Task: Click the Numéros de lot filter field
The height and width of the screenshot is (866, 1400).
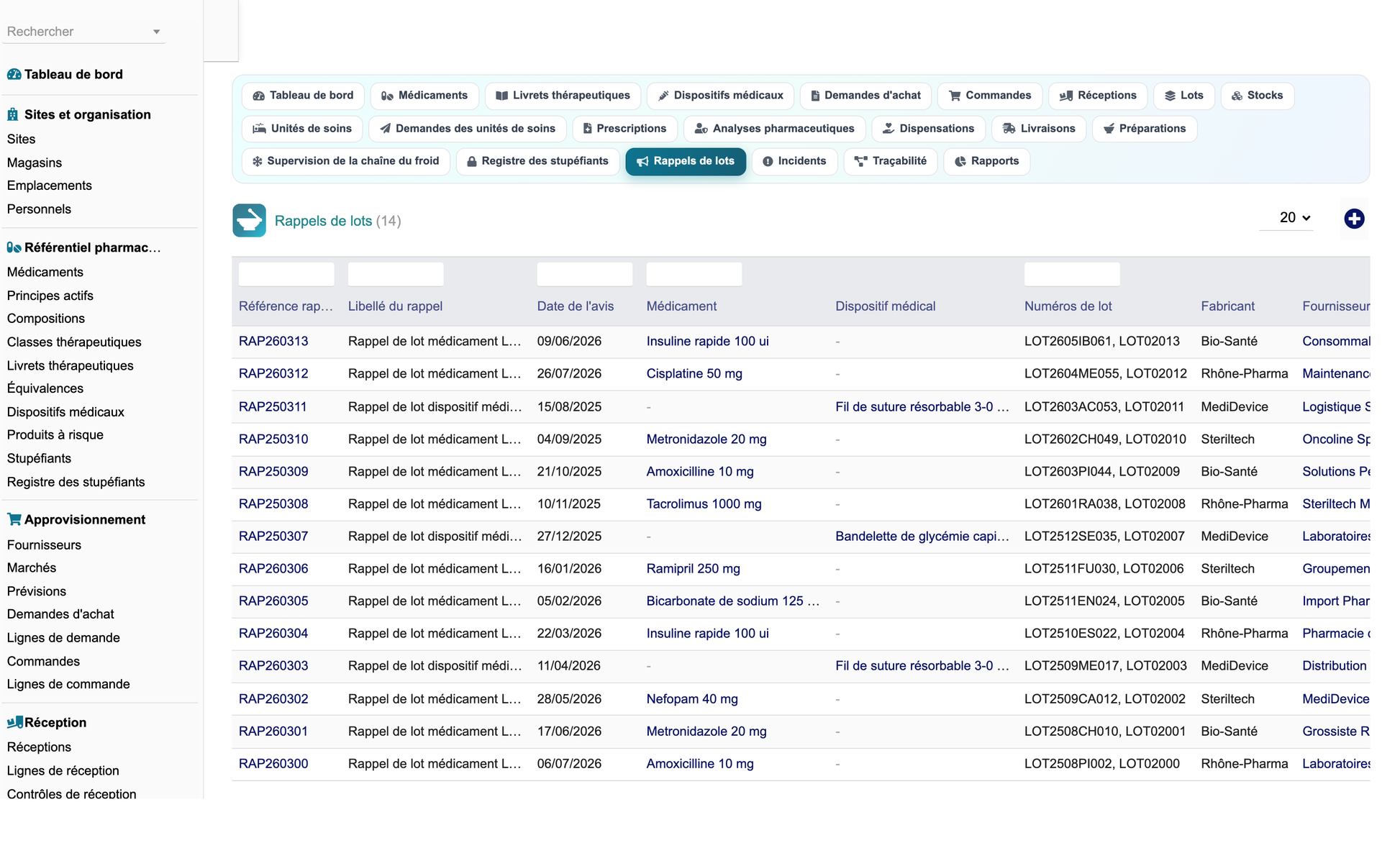Action: click(1072, 274)
